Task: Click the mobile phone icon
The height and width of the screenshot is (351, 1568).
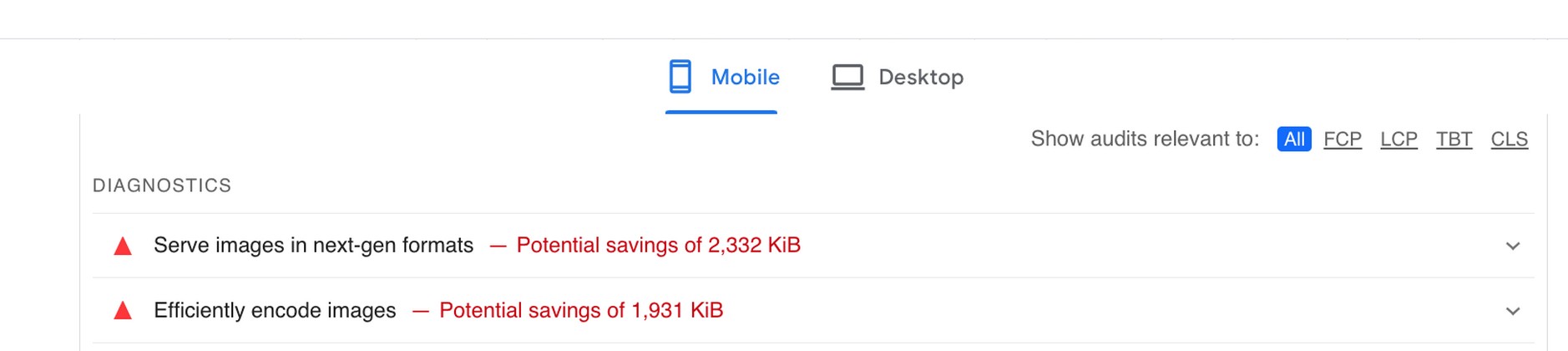Action: pyautogui.click(x=680, y=77)
